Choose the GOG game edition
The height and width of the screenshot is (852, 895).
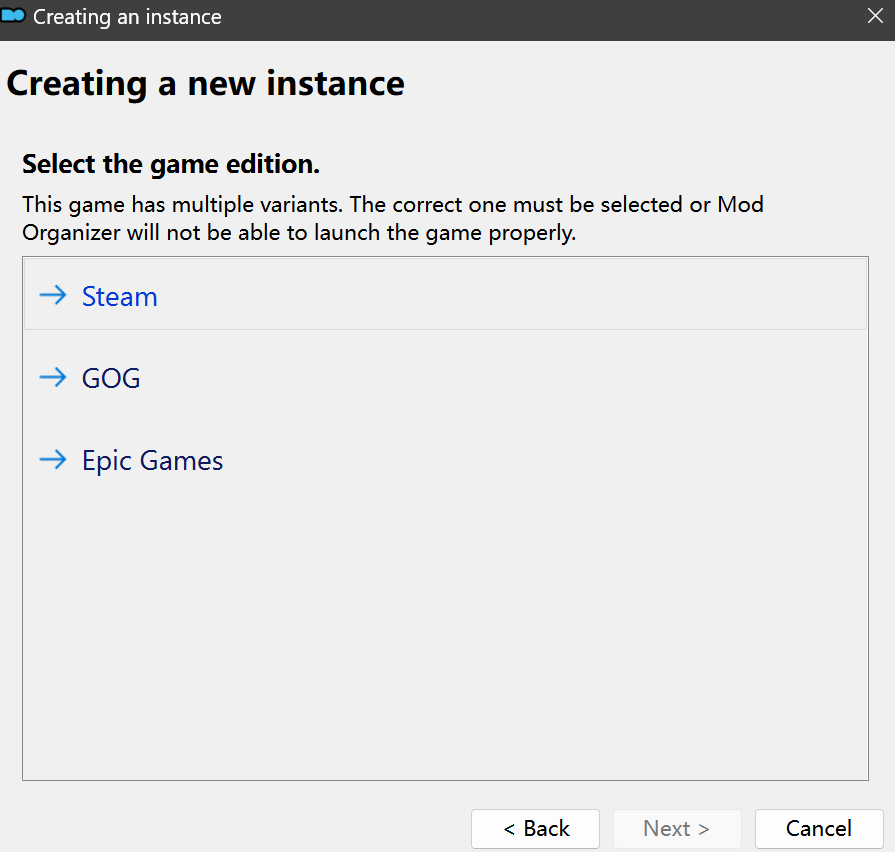click(445, 377)
